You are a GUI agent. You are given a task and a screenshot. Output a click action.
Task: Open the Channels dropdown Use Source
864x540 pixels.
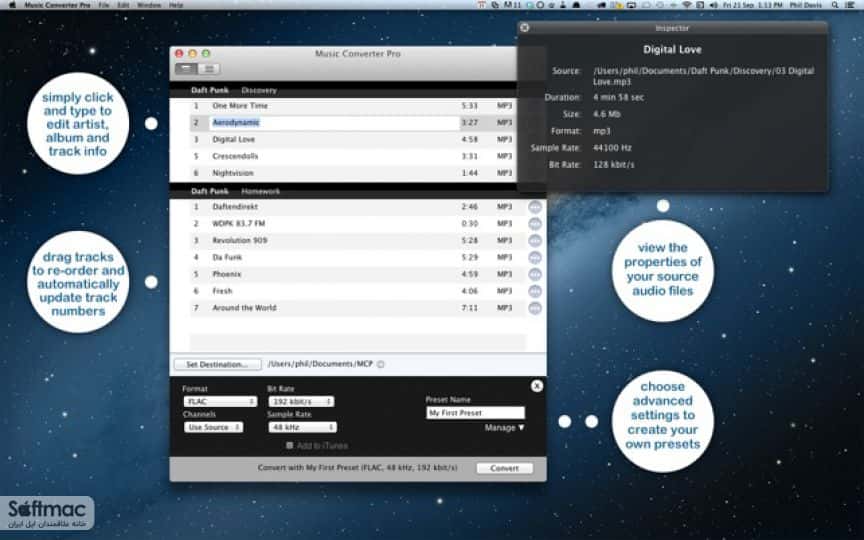click(x=213, y=427)
